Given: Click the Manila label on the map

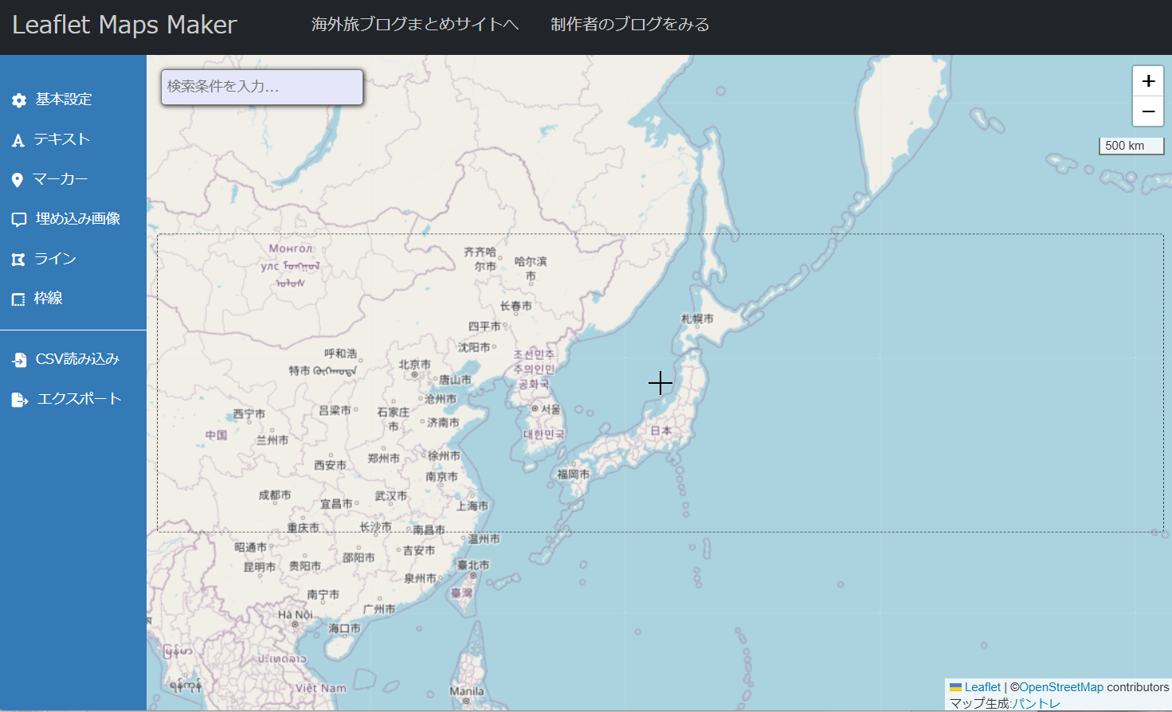Looking at the screenshot, I should tap(466, 692).
